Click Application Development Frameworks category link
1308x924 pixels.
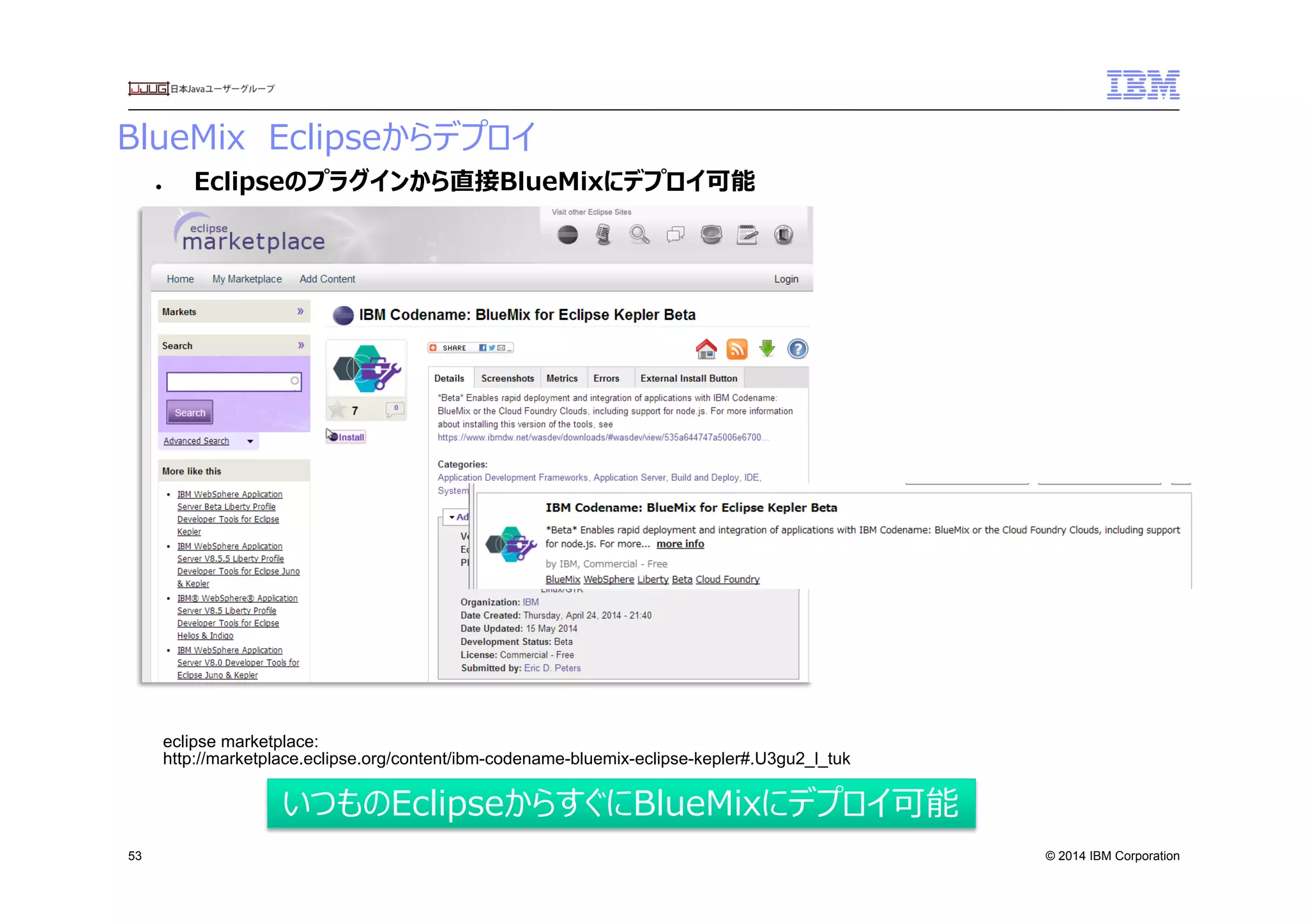pyautogui.click(x=513, y=478)
